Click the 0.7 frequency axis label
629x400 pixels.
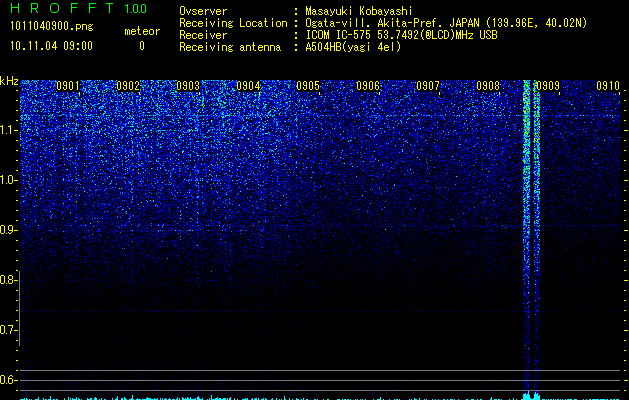(x=7, y=330)
